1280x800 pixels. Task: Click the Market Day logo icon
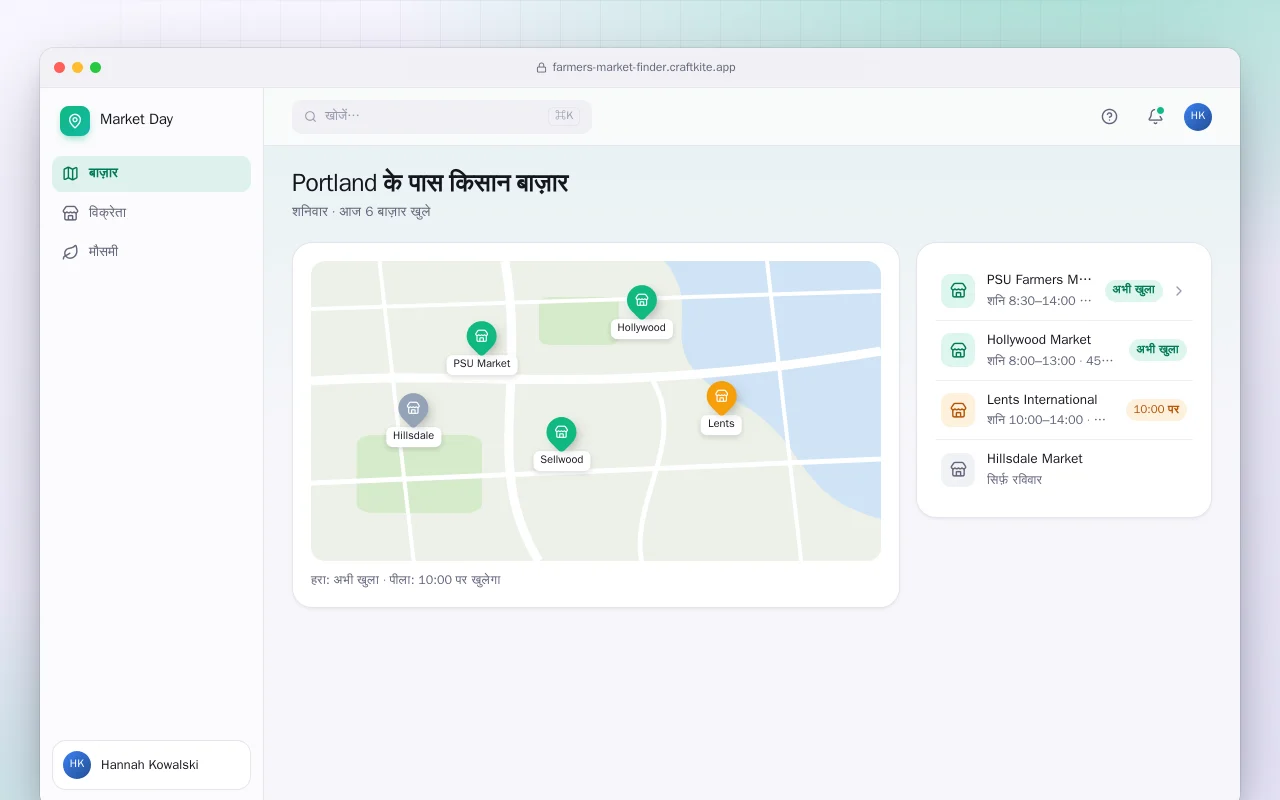pyautogui.click(x=75, y=121)
